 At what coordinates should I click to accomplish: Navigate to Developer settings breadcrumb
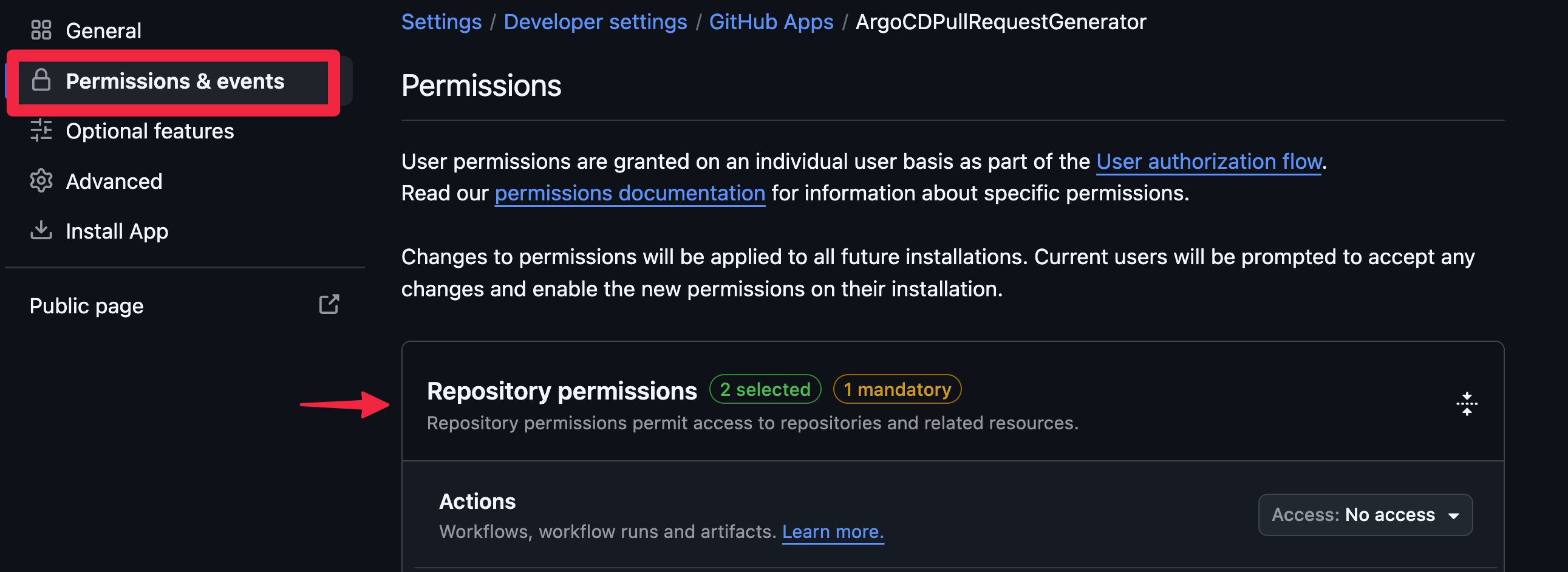point(595,22)
